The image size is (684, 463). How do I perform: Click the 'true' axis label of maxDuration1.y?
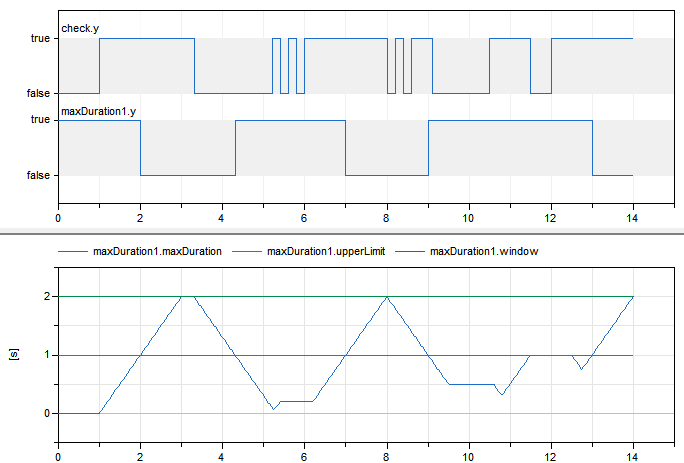[x=39, y=120]
